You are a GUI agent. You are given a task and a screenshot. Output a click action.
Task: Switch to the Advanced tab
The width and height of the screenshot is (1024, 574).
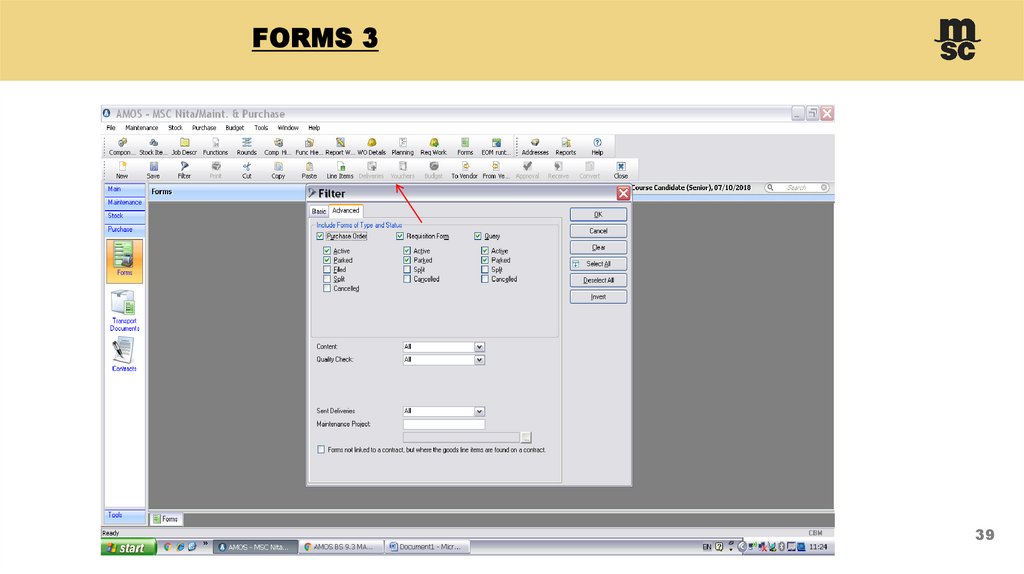click(x=345, y=211)
